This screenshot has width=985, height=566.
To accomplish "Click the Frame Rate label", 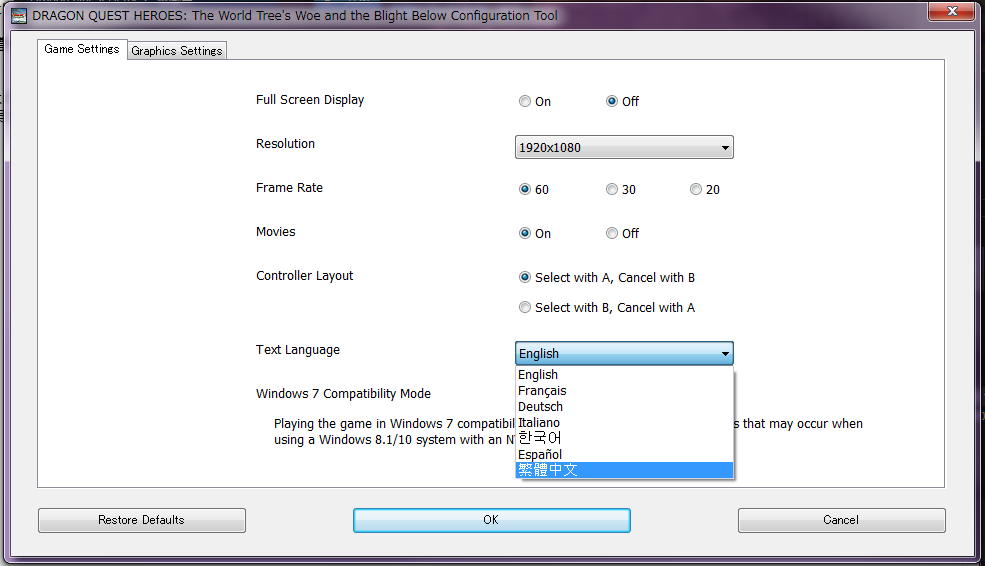I will [289, 188].
